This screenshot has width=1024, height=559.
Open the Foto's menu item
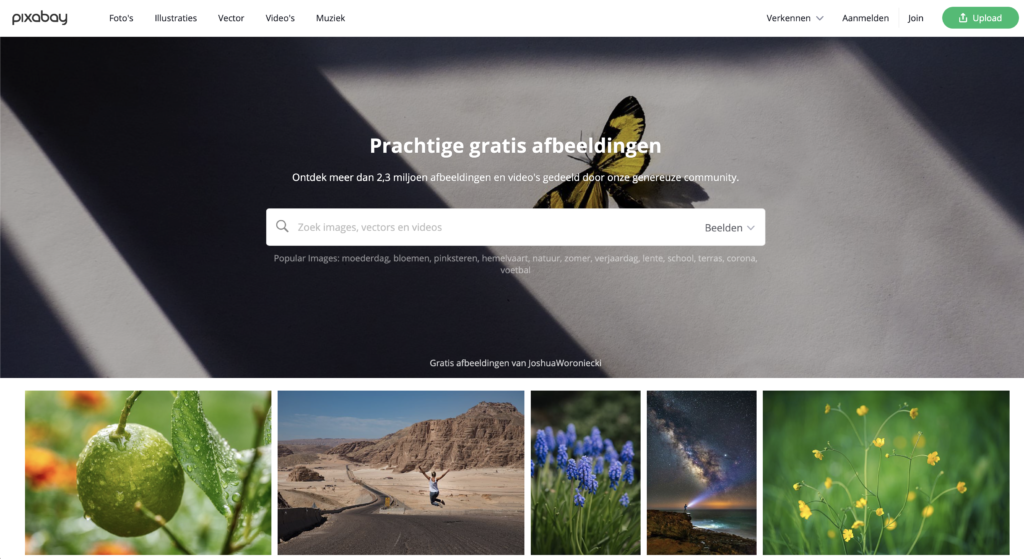[121, 18]
